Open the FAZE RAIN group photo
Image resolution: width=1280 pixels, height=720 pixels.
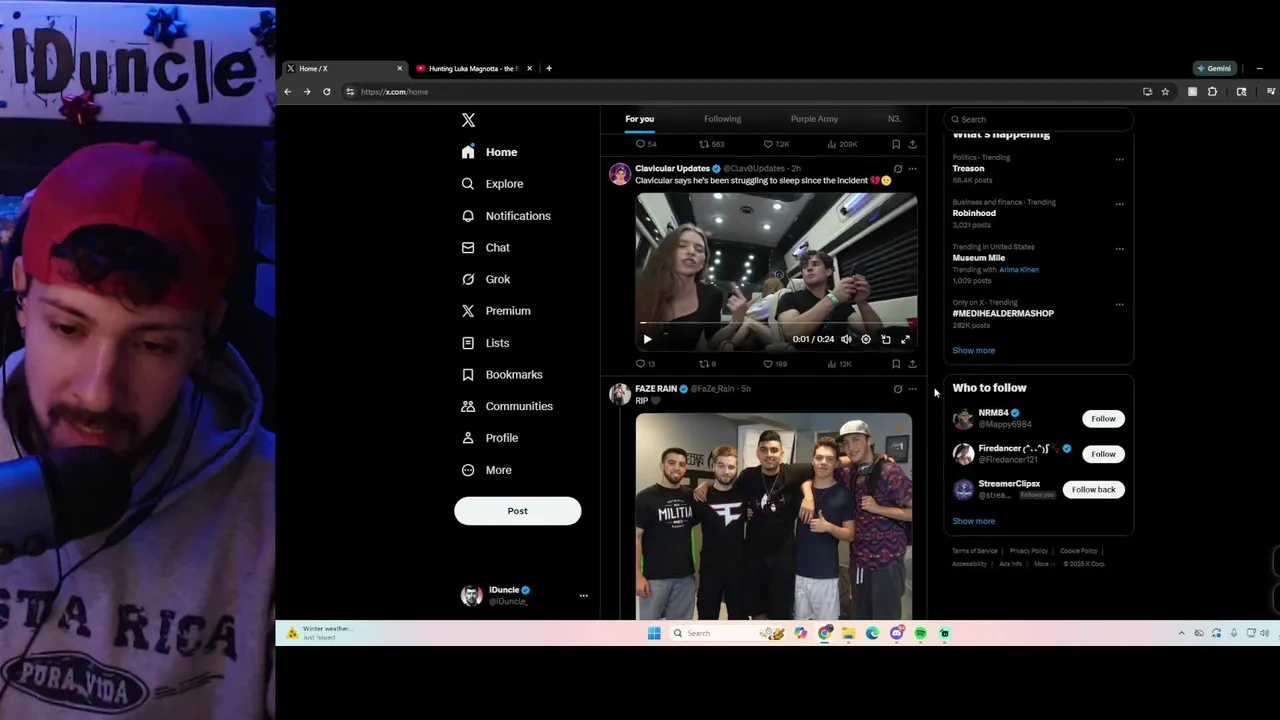pos(774,516)
